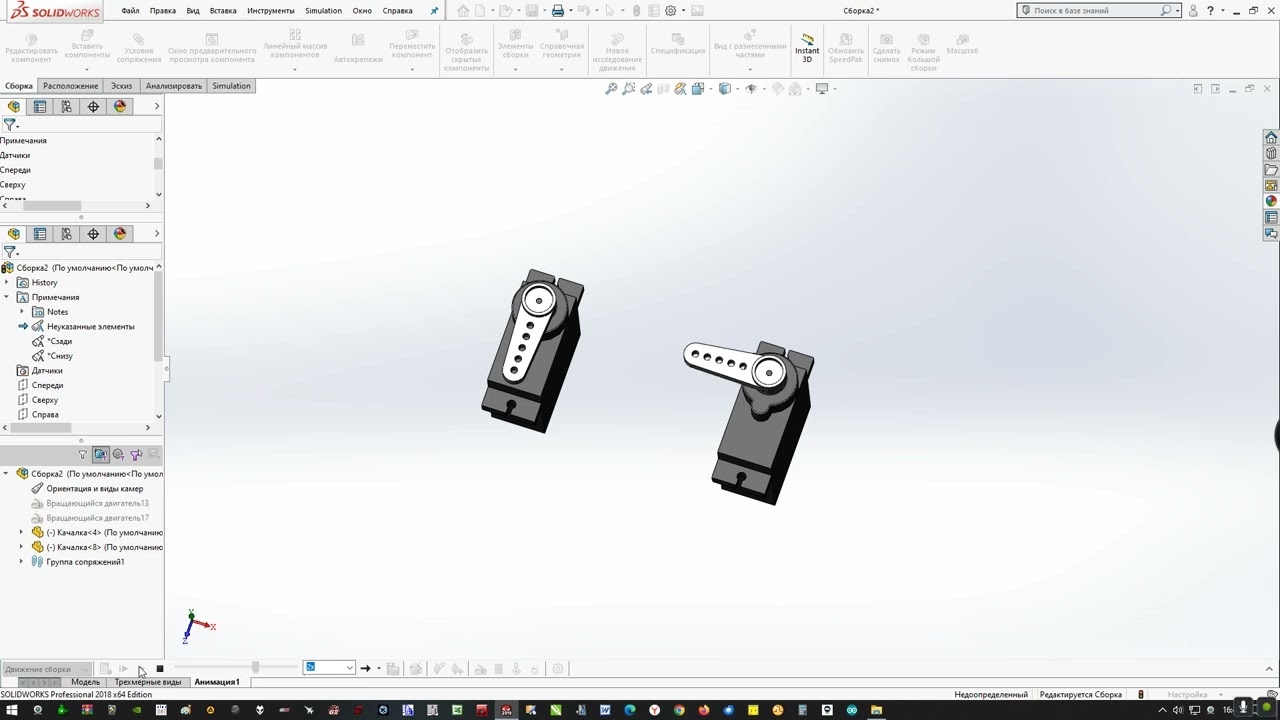
Task: Open the Вставка menu
Action: tap(223, 10)
